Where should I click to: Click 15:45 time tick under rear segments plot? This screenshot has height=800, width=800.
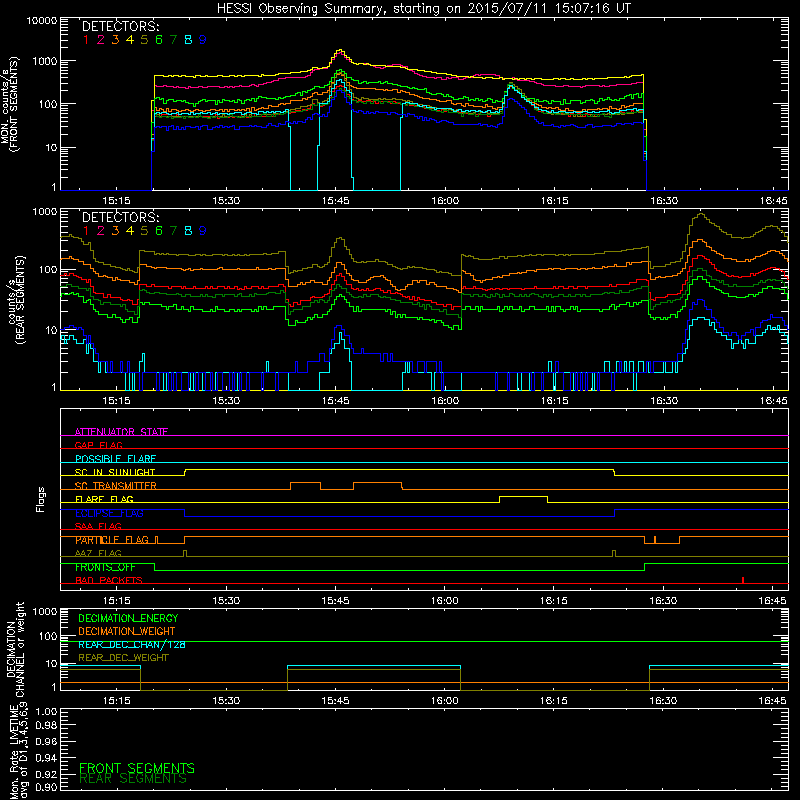point(335,401)
